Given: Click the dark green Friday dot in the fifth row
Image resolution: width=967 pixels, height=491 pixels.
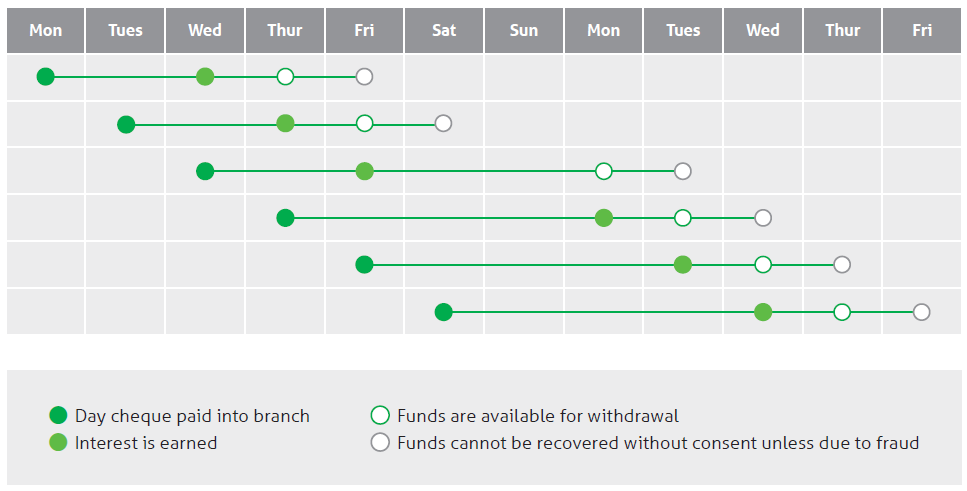Looking at the screenshot, I should pyautogui.click(x=364, y=265).
